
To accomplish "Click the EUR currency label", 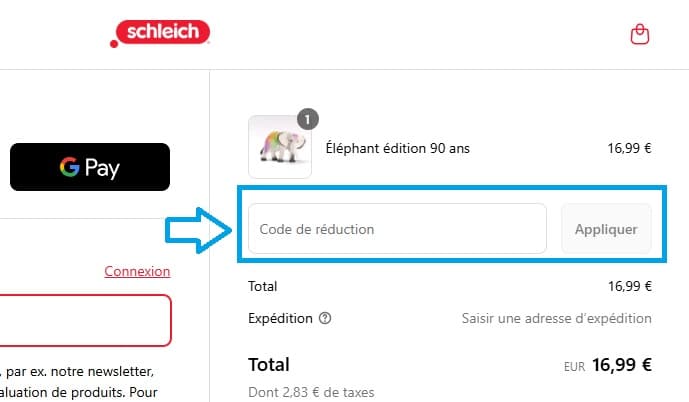I will [574, 366].
